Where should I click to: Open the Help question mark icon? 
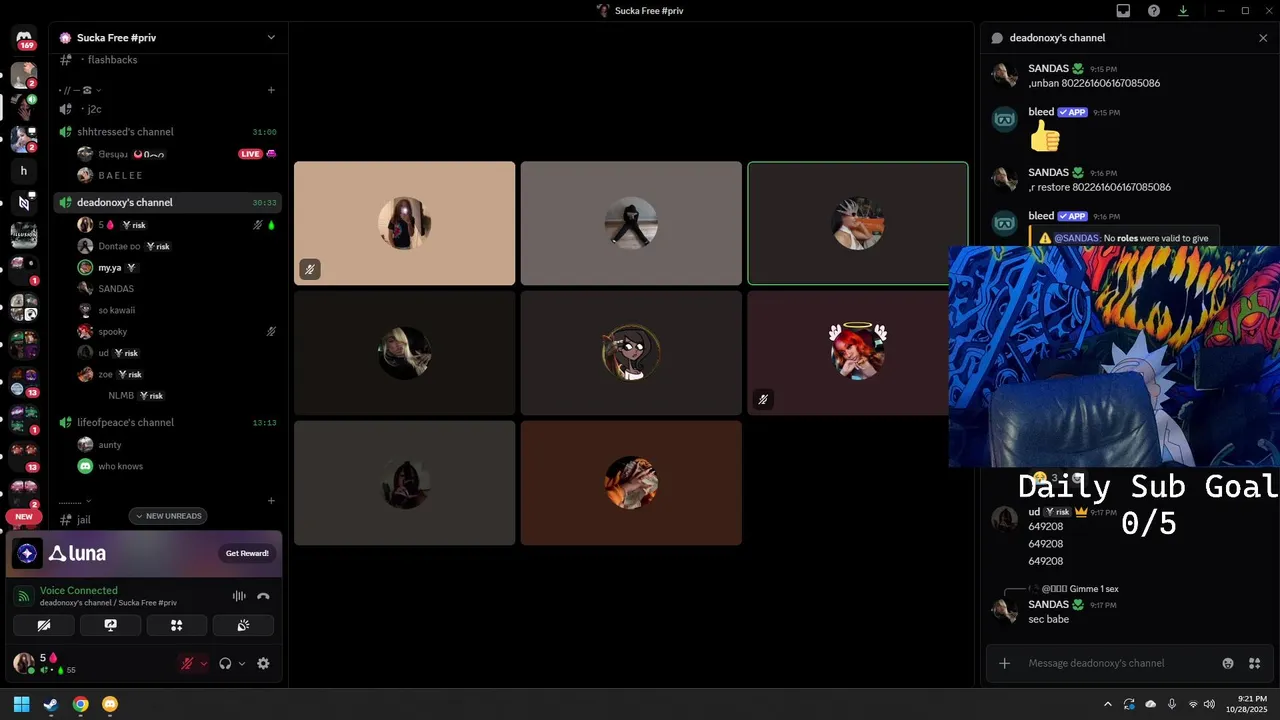[x=1154, y=11]
